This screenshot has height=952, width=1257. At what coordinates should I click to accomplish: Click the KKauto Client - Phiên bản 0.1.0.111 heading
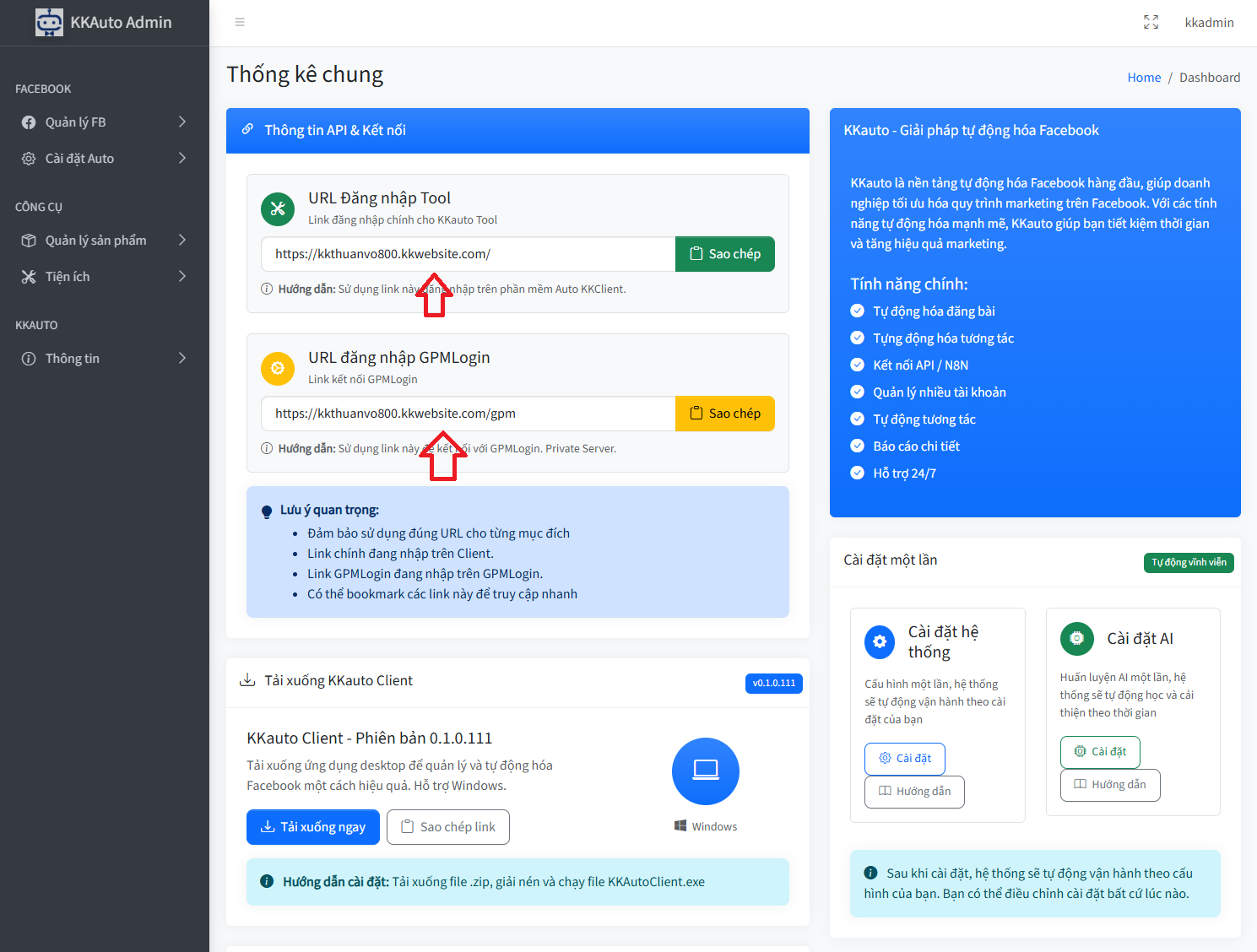click(370, 738)
